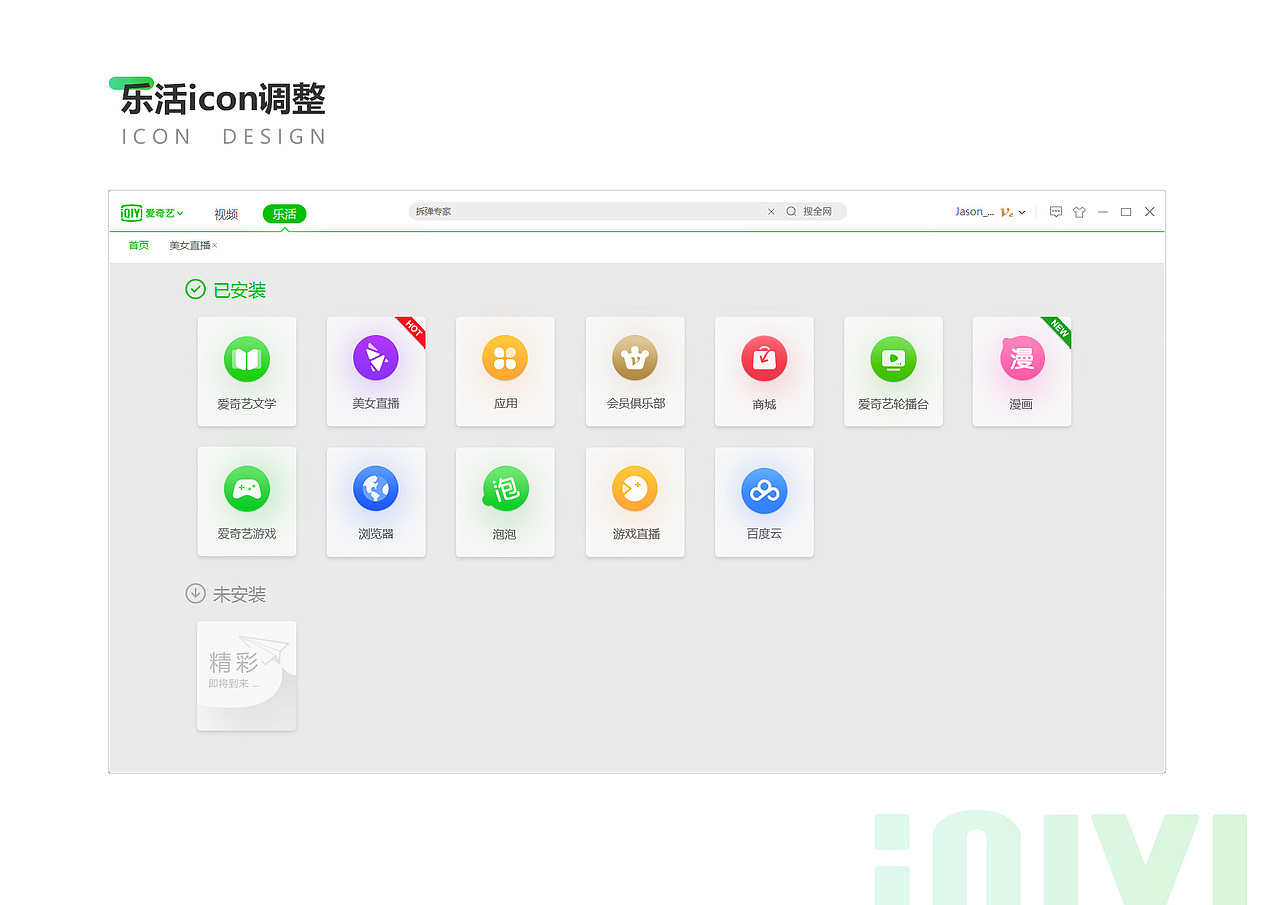The image size is (1280, 905).
Task: Launch the 爱奇艺游戏 gamepad icon
Action: pos(246,489)
